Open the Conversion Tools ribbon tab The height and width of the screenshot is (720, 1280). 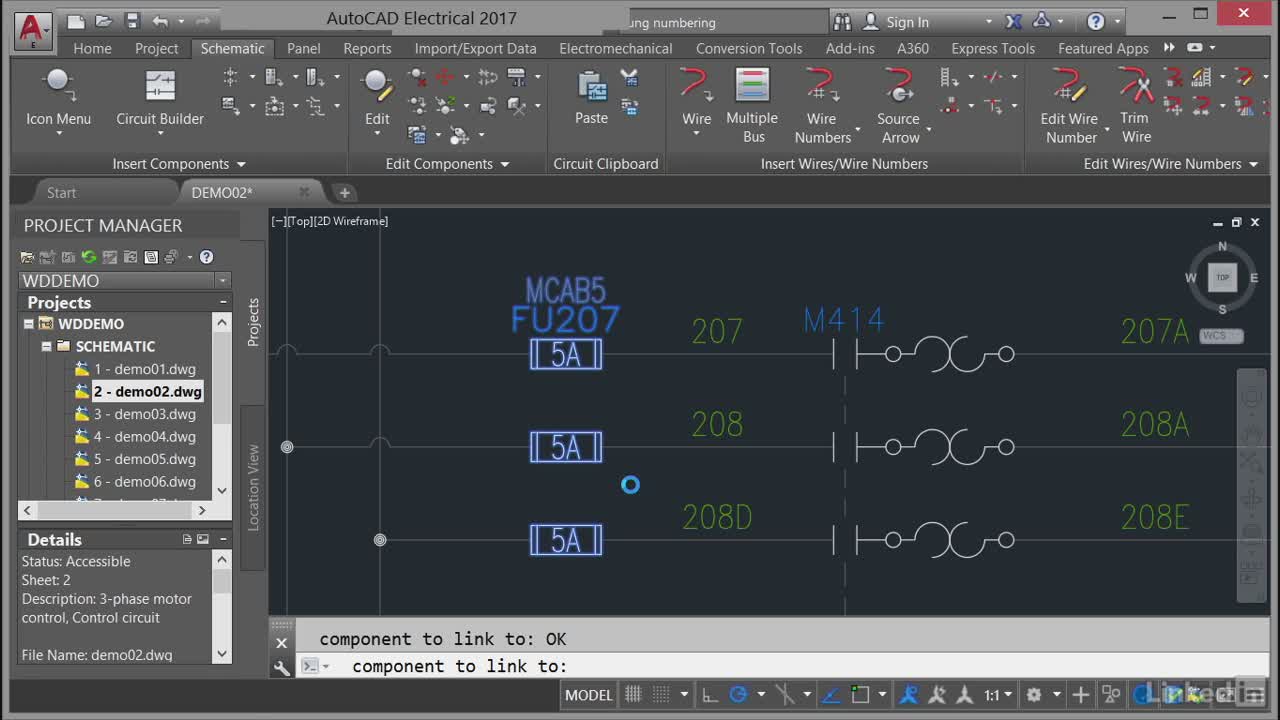(x=749, y=48)
